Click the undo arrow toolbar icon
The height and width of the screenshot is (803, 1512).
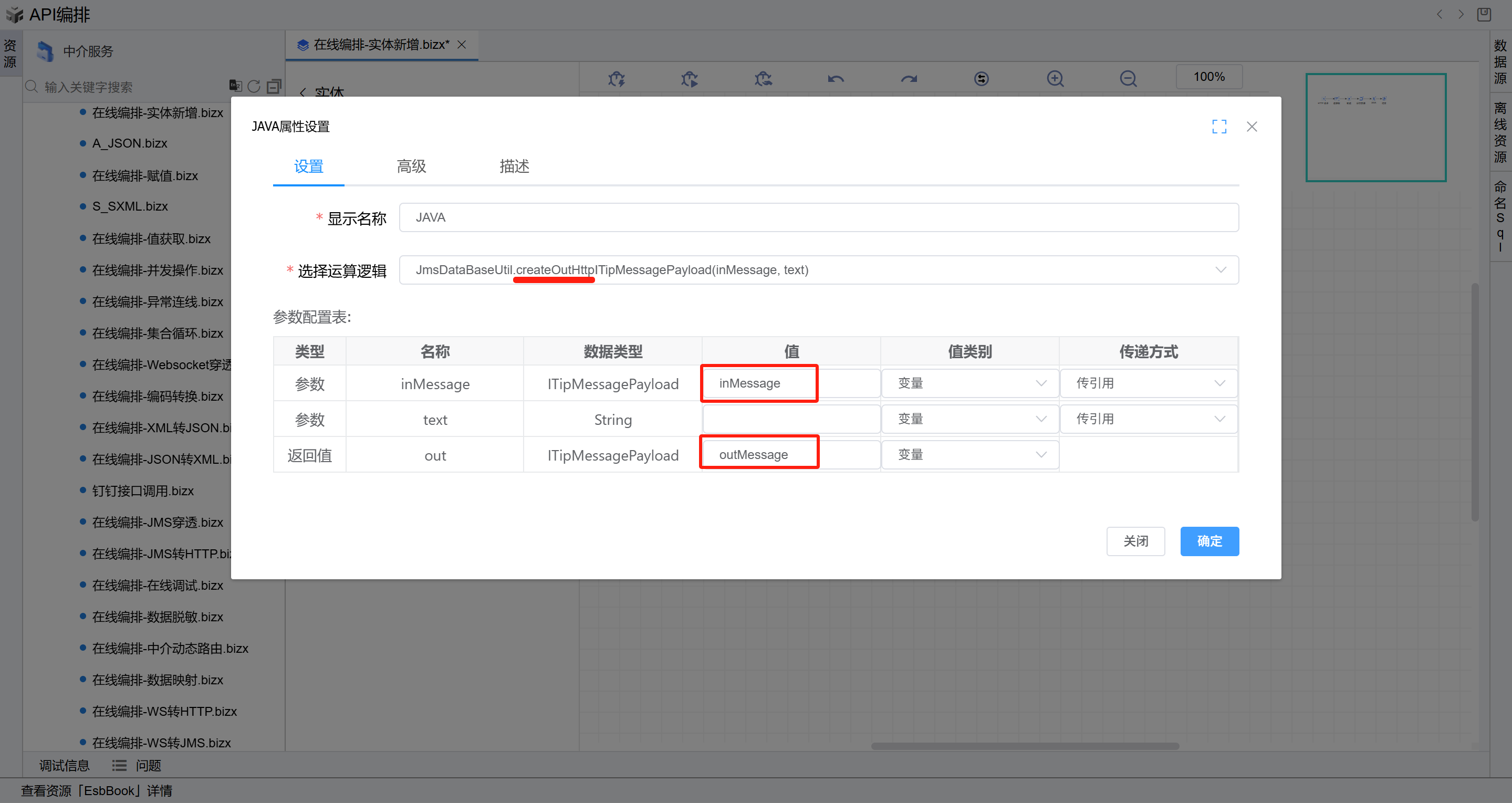pos(835,79)
